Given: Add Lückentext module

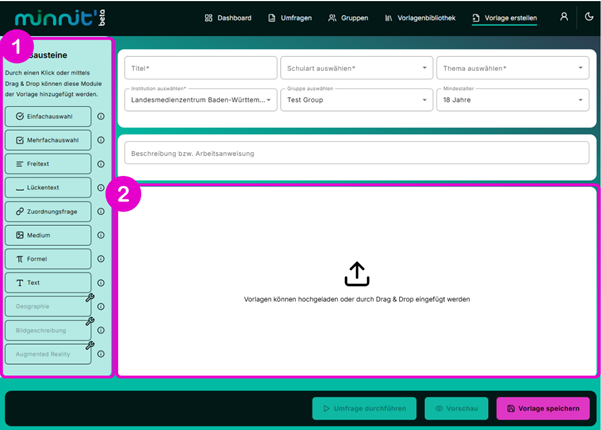Looking at the screenshot, I should (48, 188).
